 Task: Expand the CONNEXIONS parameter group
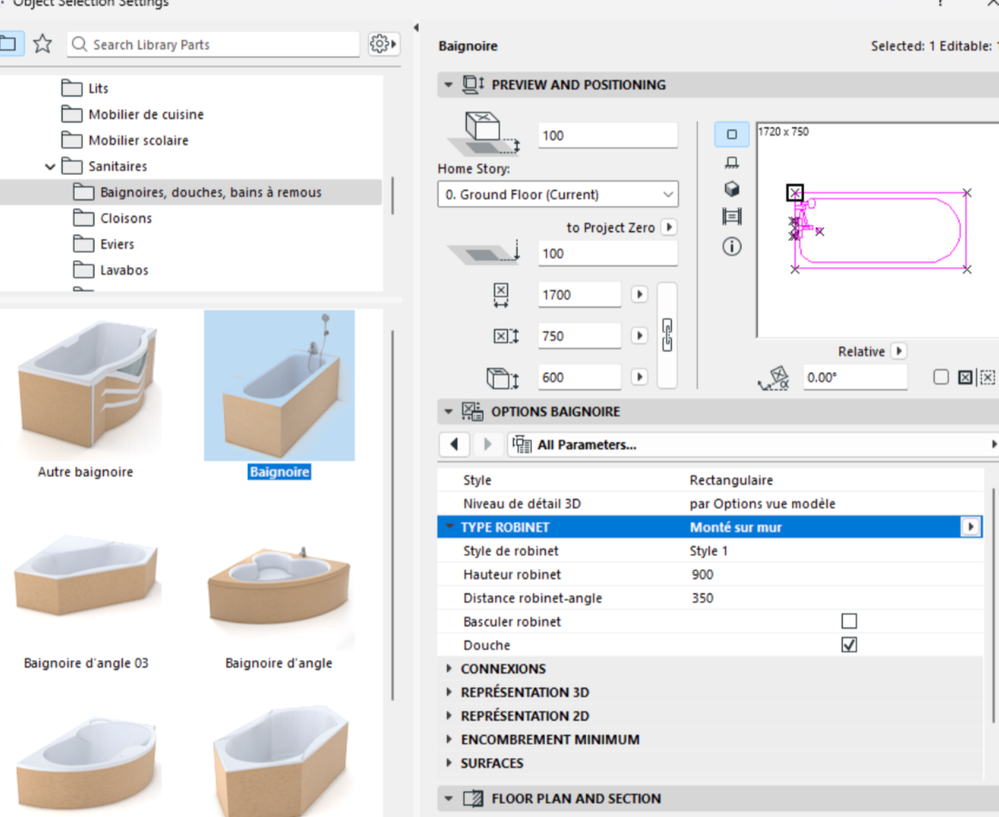click(447, 668)
